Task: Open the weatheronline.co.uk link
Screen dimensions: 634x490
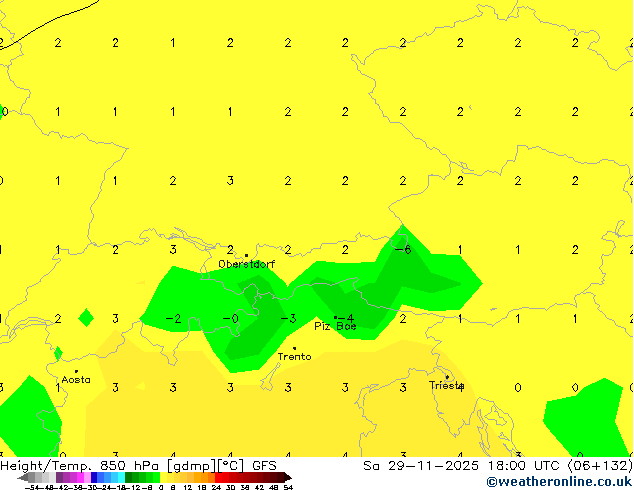Action: point(560,482)
